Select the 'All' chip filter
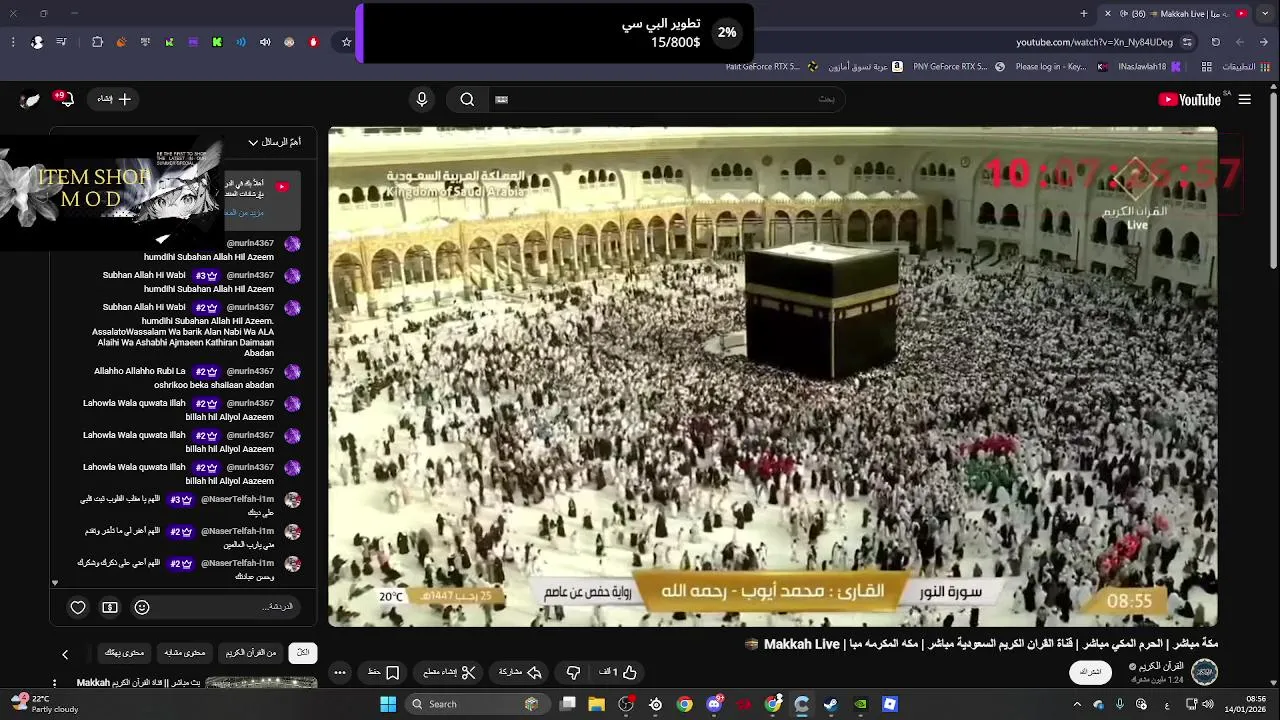This screenshot has width=1280, height=720. [x=303, y=653]
